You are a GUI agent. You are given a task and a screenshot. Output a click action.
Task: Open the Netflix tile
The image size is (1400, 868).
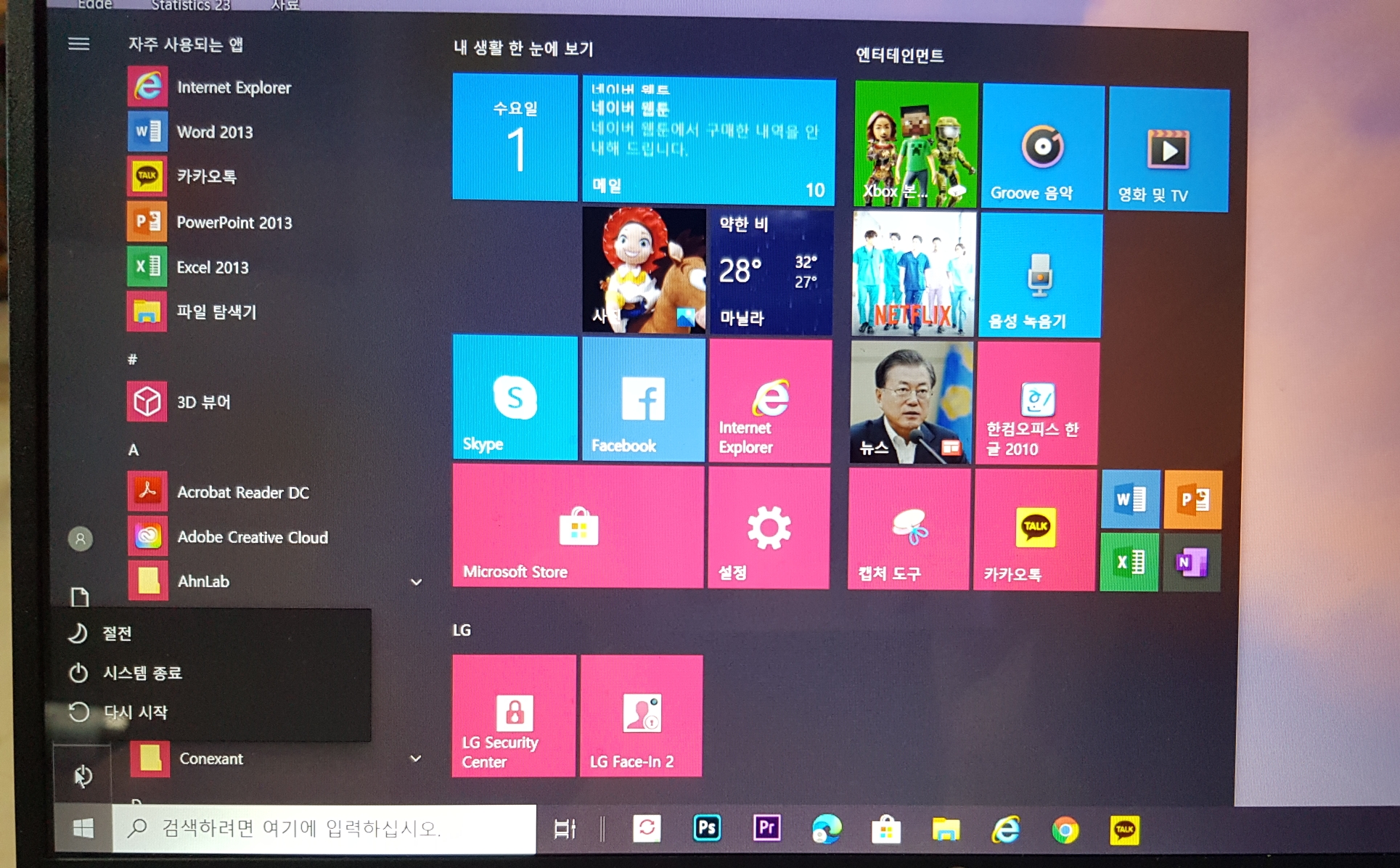click(x=914, y=274)
